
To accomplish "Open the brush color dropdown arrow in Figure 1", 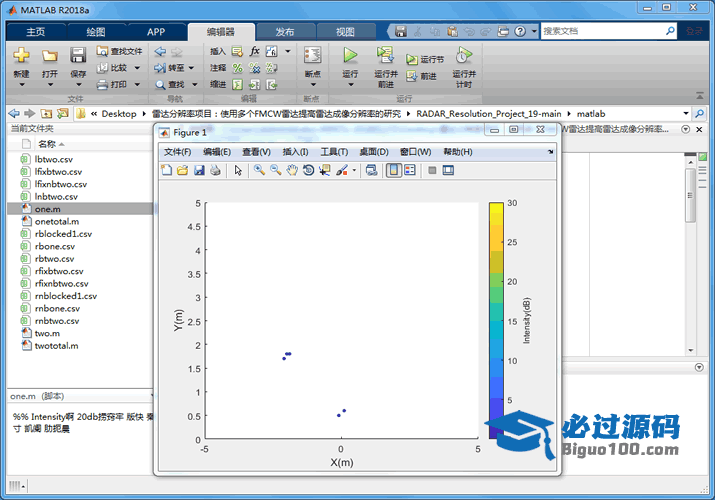I will pos(354,170).
